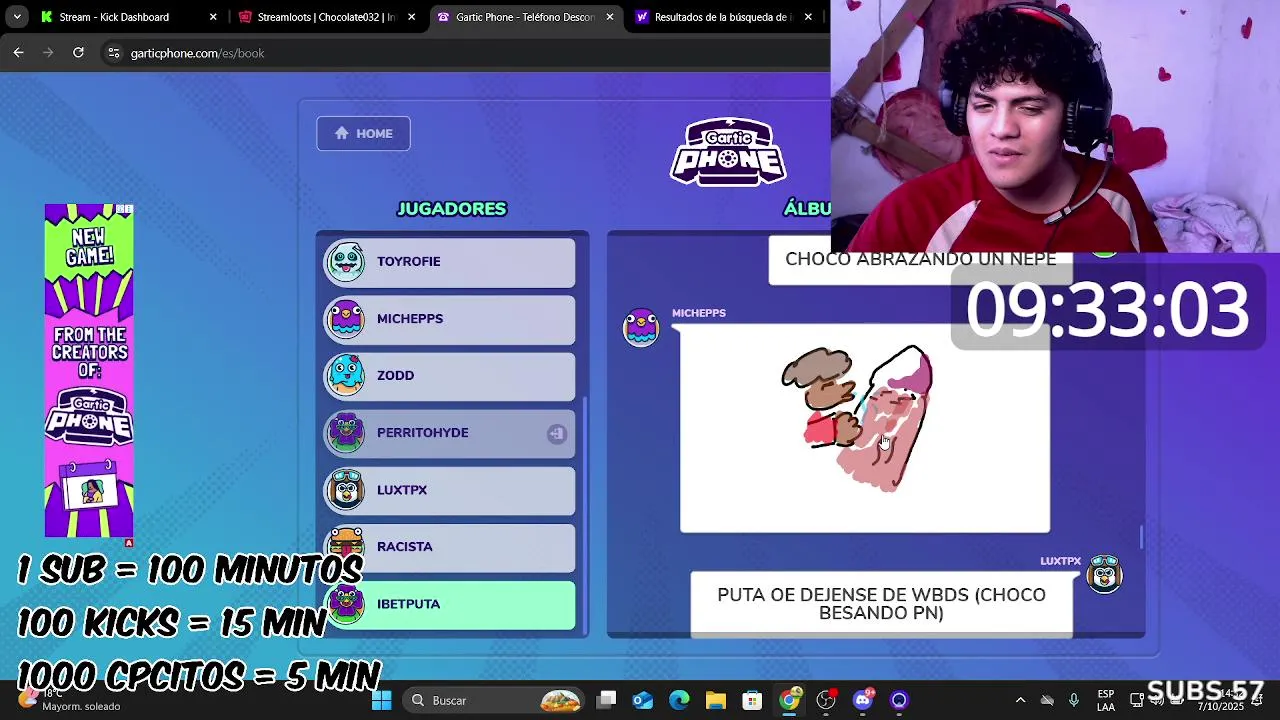1280x720 pixels.
Task: Select player MICHEPPS in the list
Action: [x=449, y=318]
